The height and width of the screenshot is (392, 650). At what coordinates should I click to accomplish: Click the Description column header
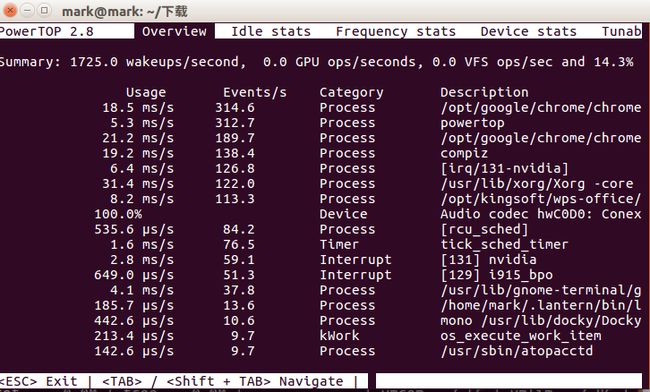484,92
